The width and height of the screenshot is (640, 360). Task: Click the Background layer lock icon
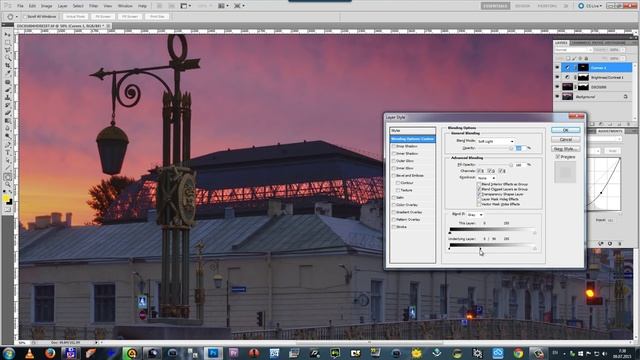coord(625,97)
